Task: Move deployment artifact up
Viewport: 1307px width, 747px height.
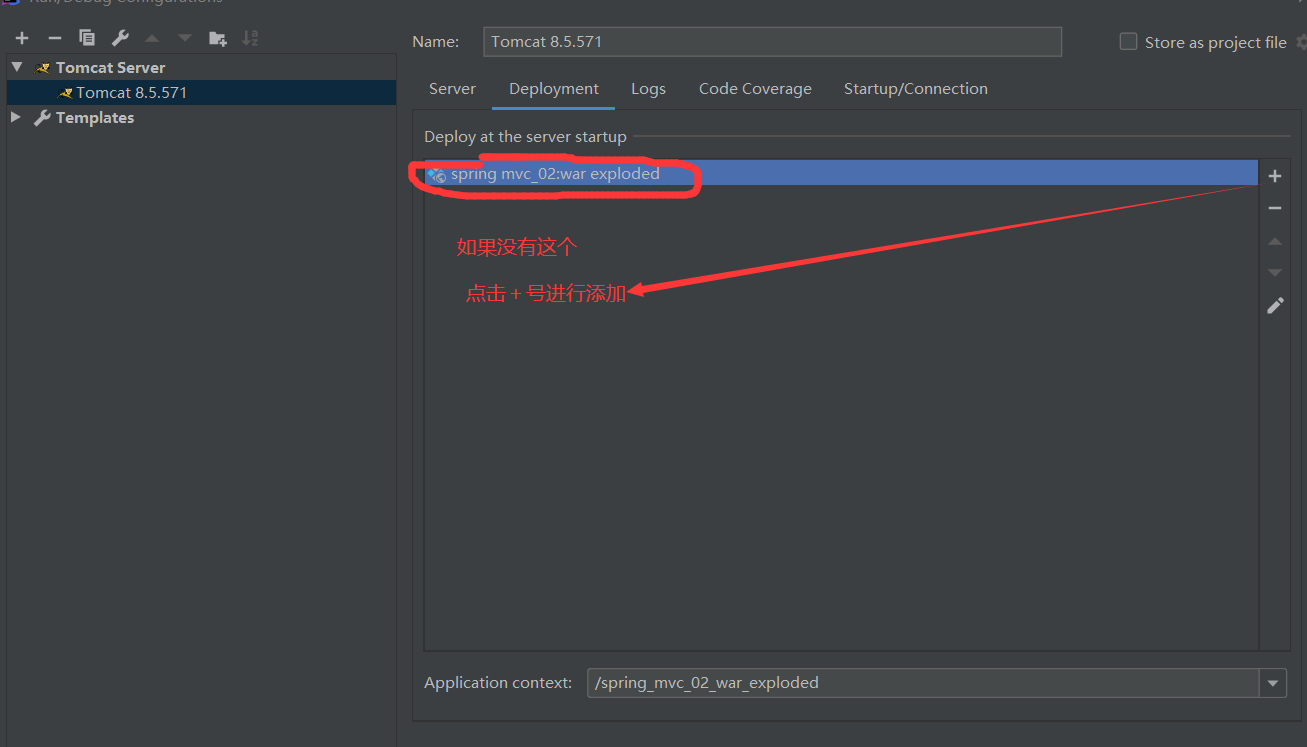Action: click(x=1275, y=241)
